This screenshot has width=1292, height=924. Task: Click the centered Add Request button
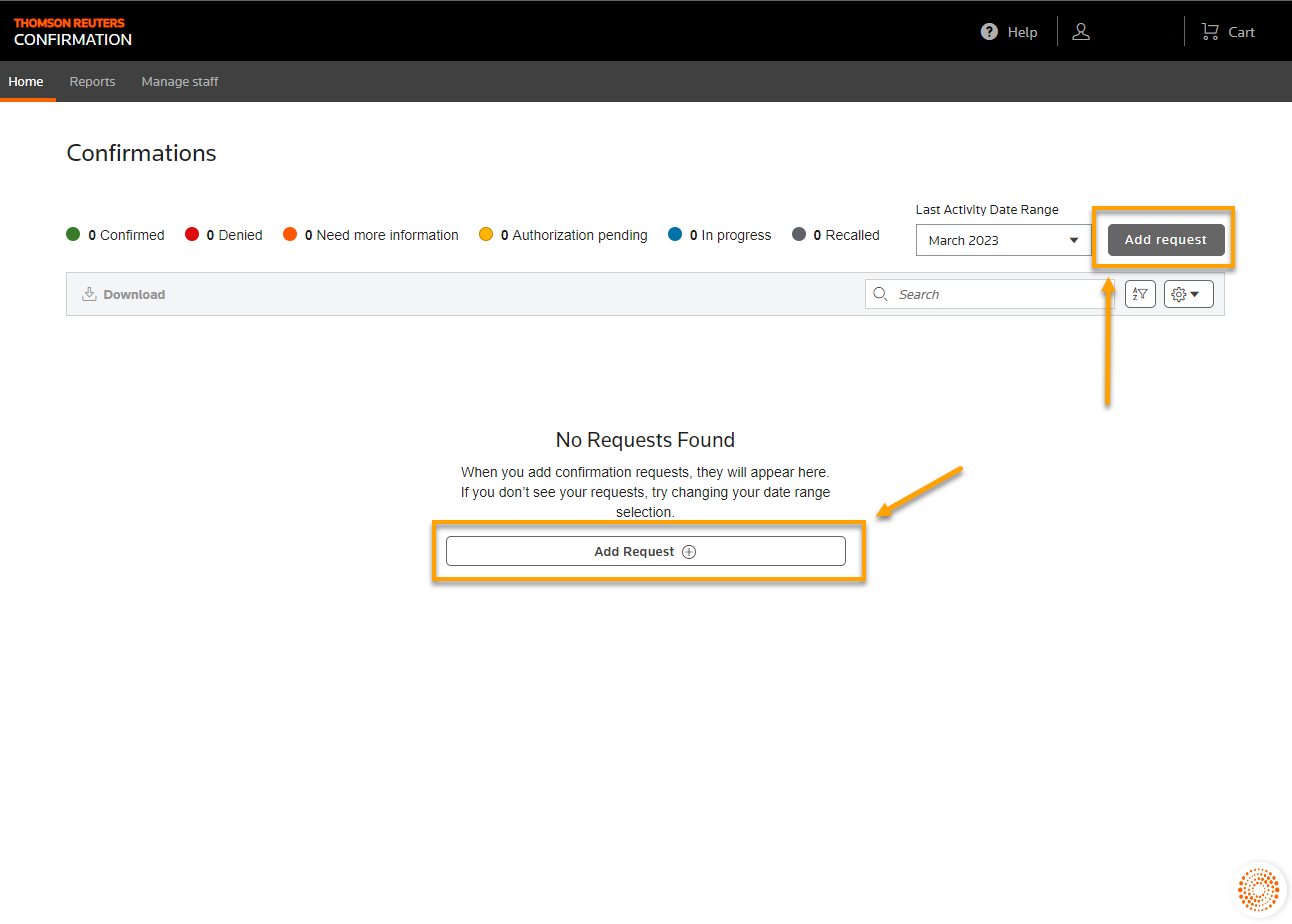tap(645, 551)
